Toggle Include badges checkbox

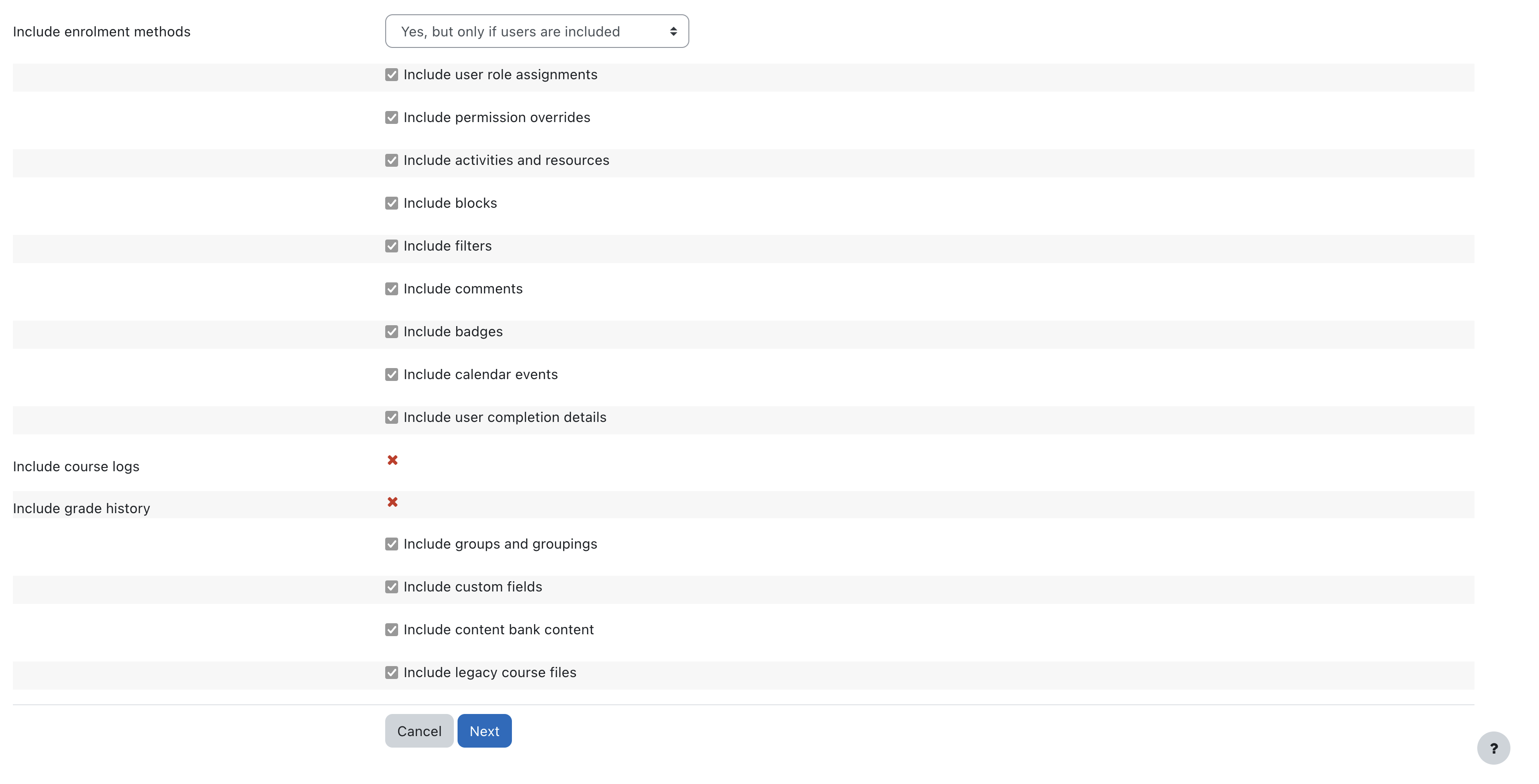392,331
